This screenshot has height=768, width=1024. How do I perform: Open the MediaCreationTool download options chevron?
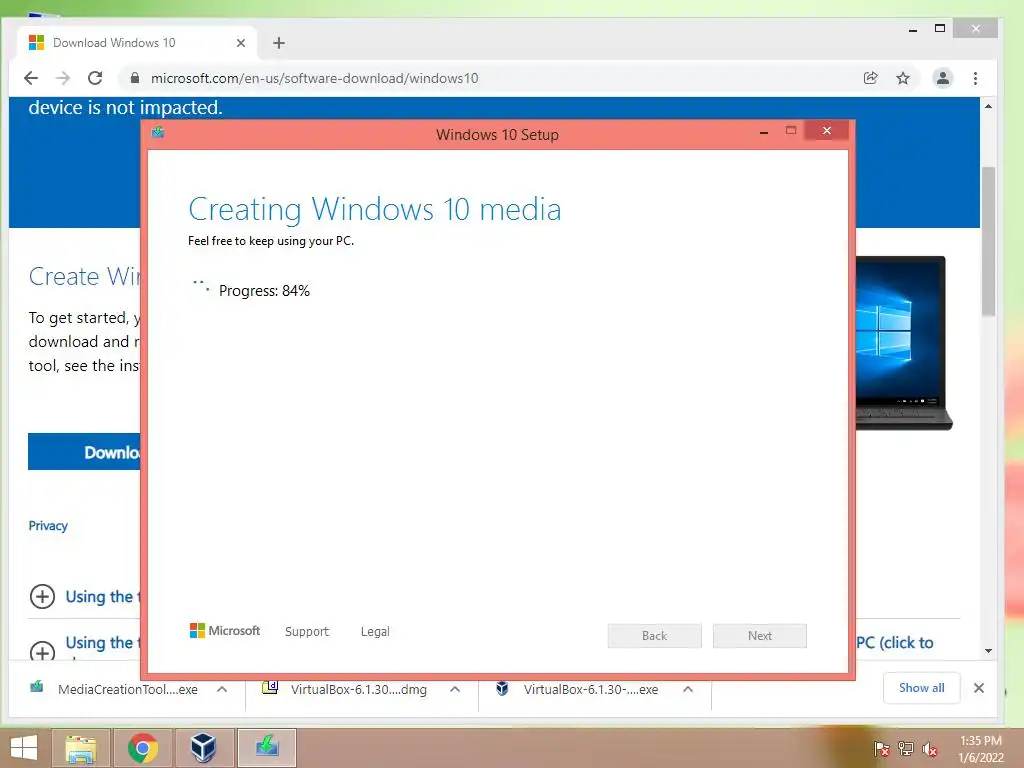pyautogui.click(x=222, y=689)
